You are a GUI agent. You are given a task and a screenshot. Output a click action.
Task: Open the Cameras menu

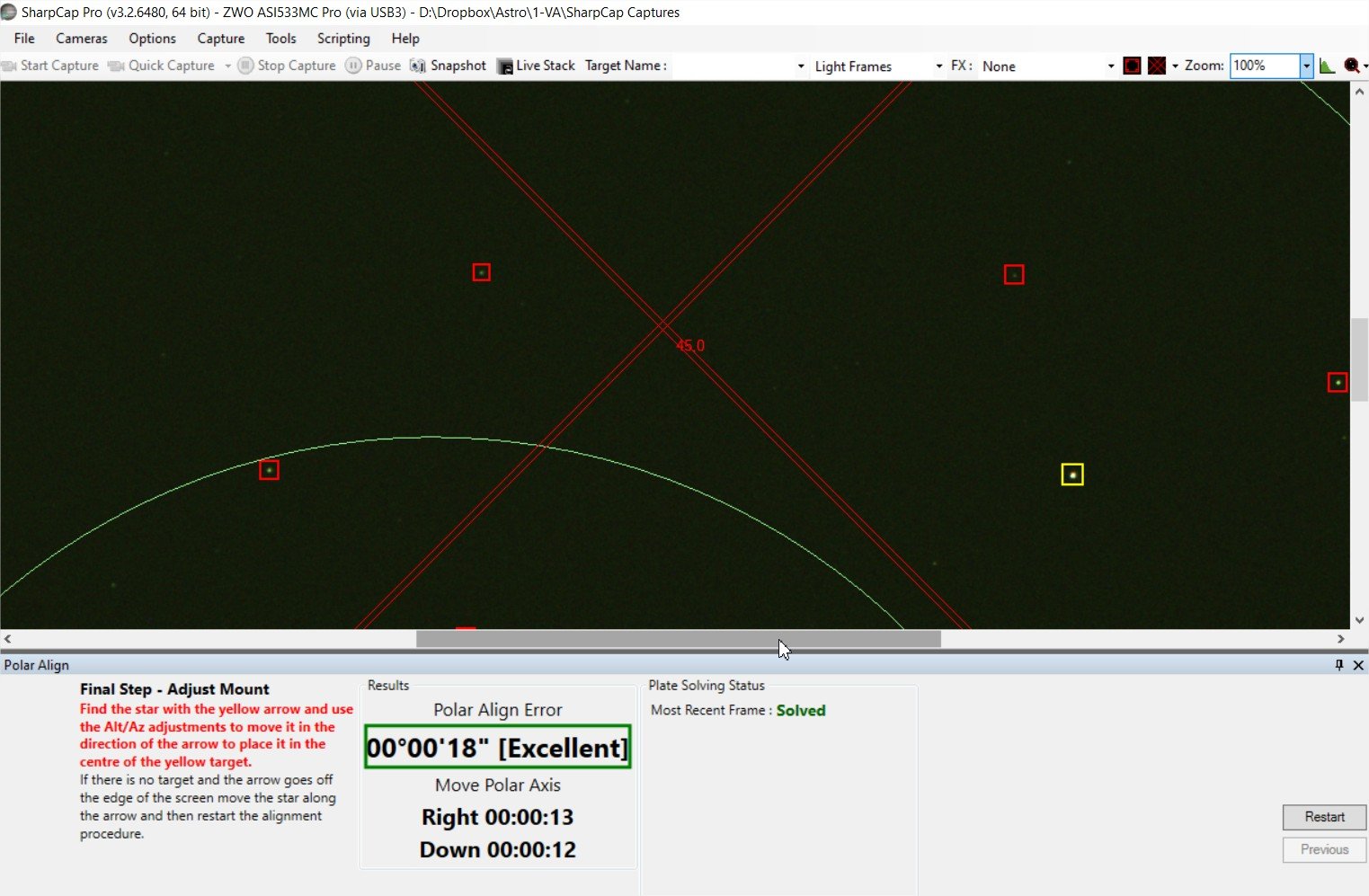[81, 39]
